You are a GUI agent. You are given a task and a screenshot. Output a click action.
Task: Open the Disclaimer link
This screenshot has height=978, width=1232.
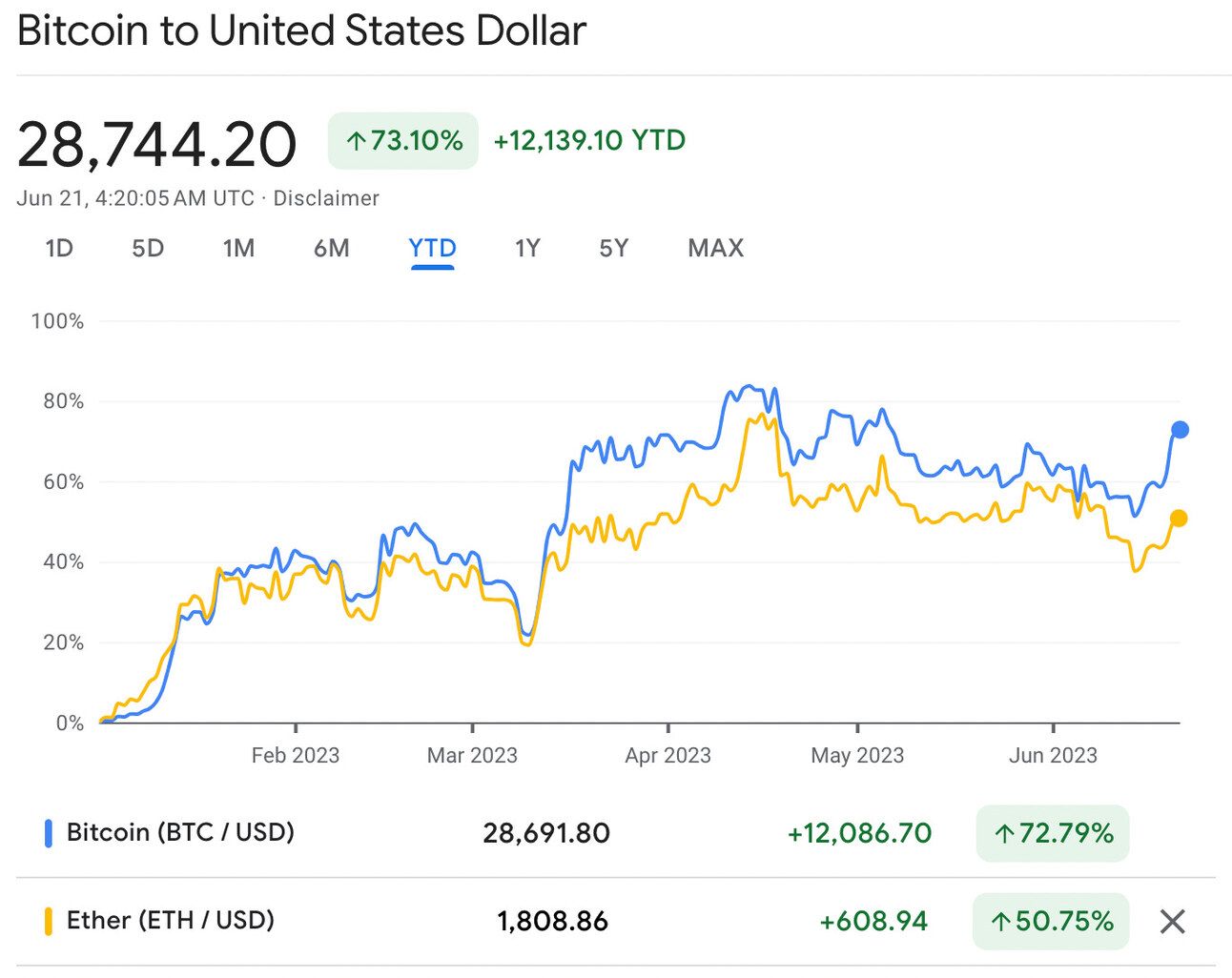pyautogui.click(x=326, y=198)
